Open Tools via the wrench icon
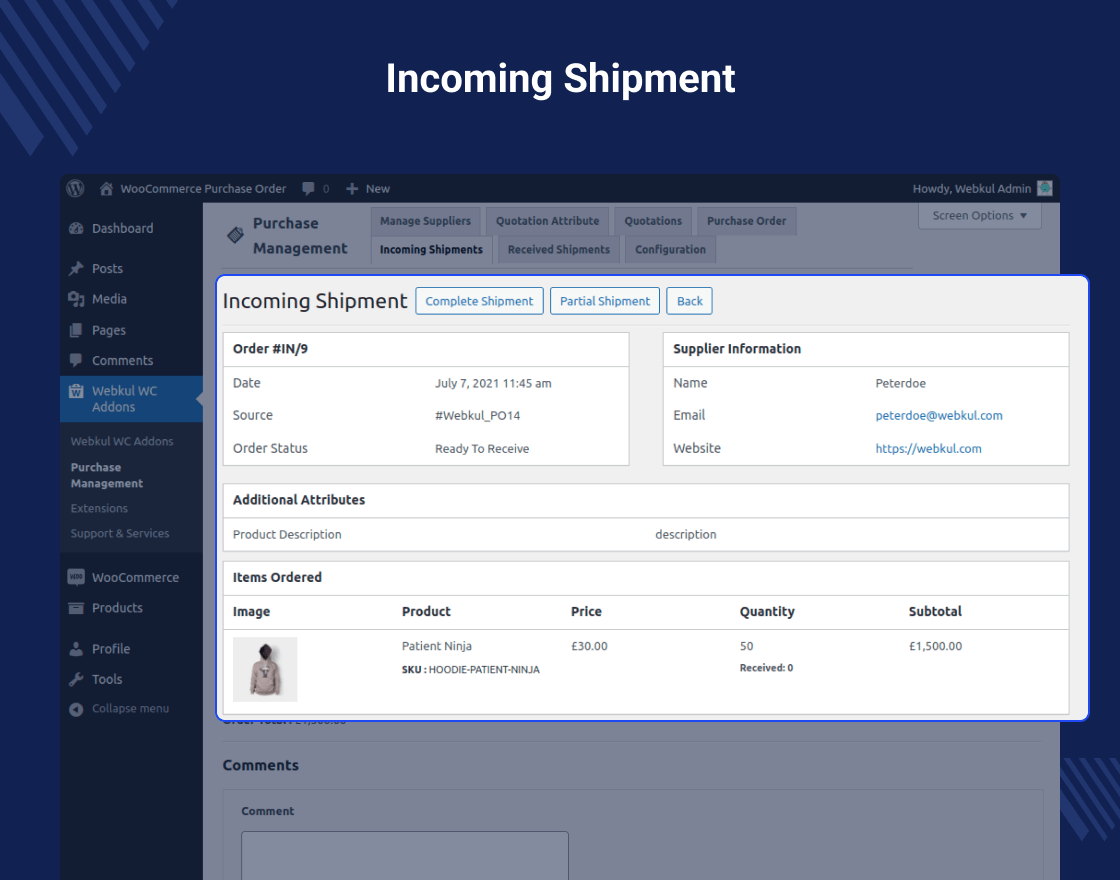Viewport: 1120px width, 880px height. click(78, 679)
